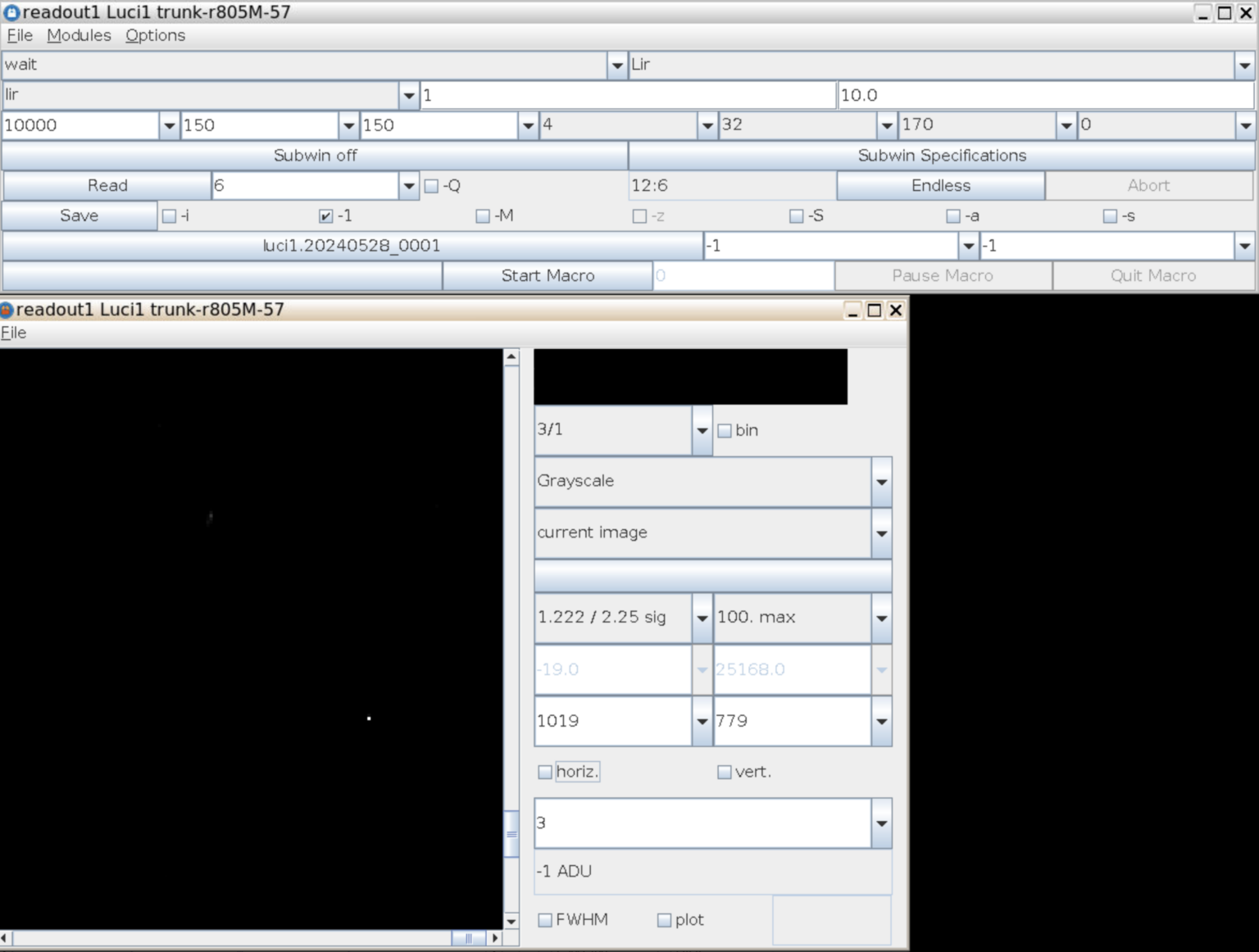Click the input field containing 1 next to lir

(x=628, y=95)
